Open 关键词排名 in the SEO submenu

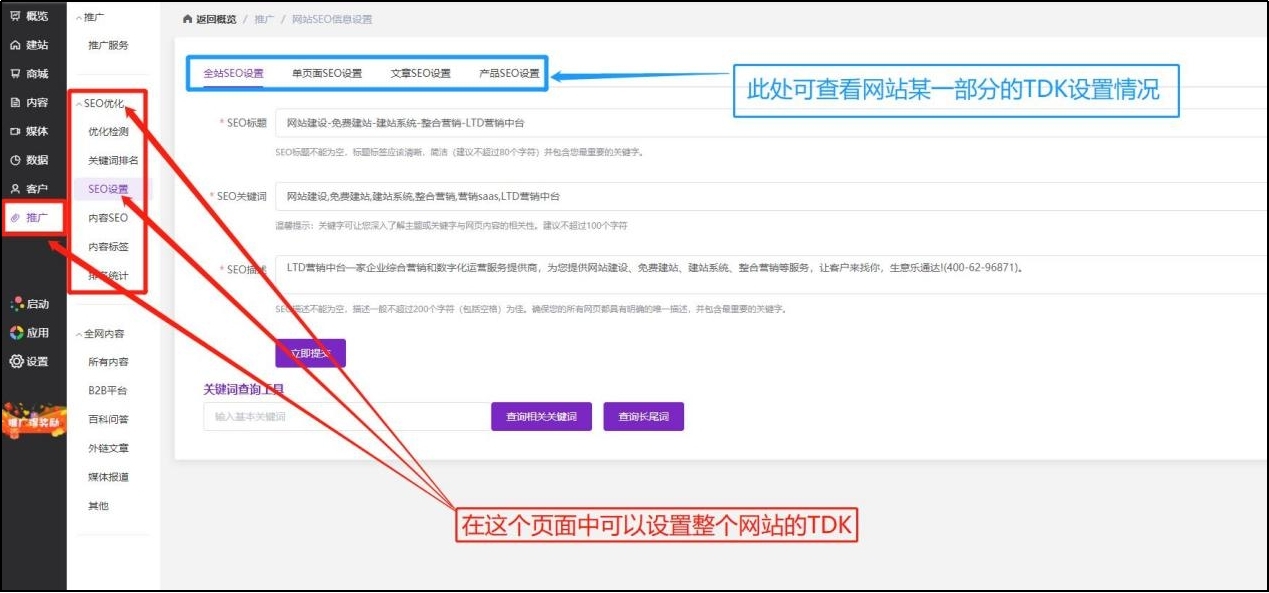pos(113,160)
